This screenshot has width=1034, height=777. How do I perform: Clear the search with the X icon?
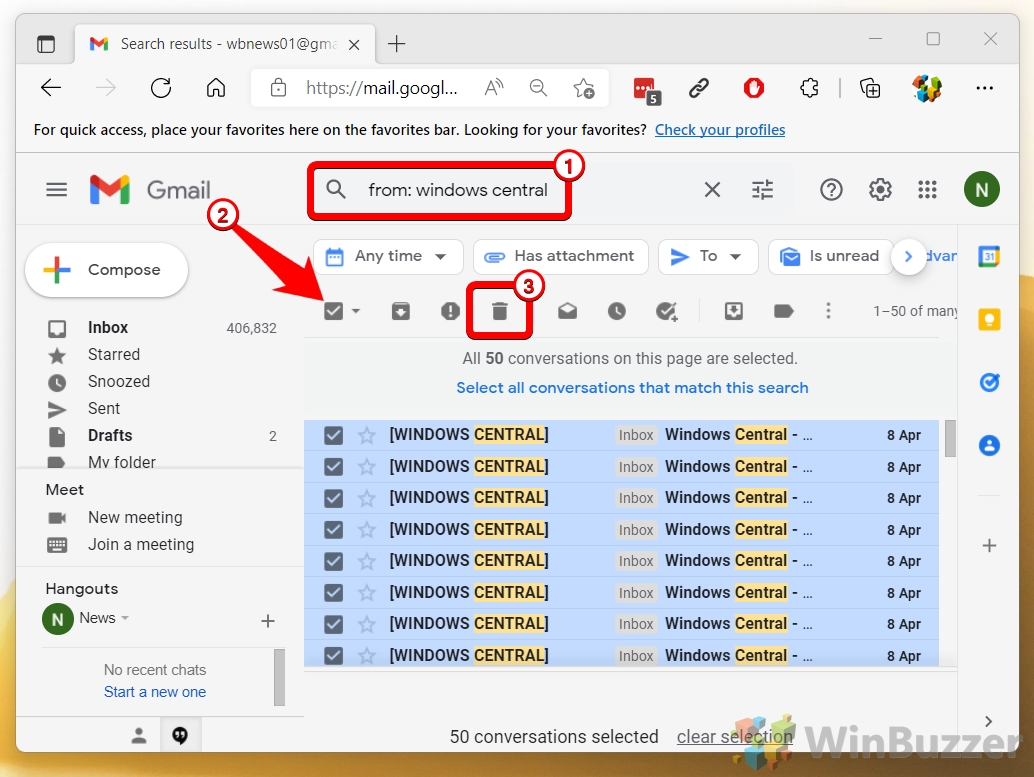712,190
